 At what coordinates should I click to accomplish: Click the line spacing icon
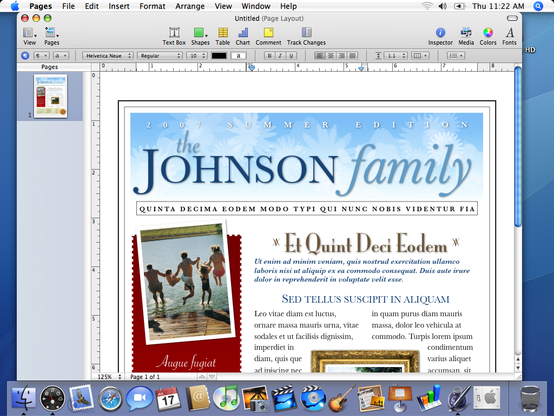pos(378,55)
